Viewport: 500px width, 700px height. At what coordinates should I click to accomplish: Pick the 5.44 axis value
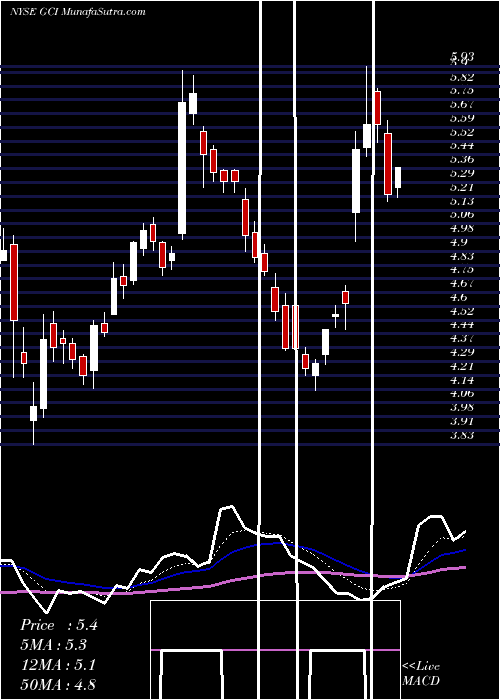coord(462,146)
